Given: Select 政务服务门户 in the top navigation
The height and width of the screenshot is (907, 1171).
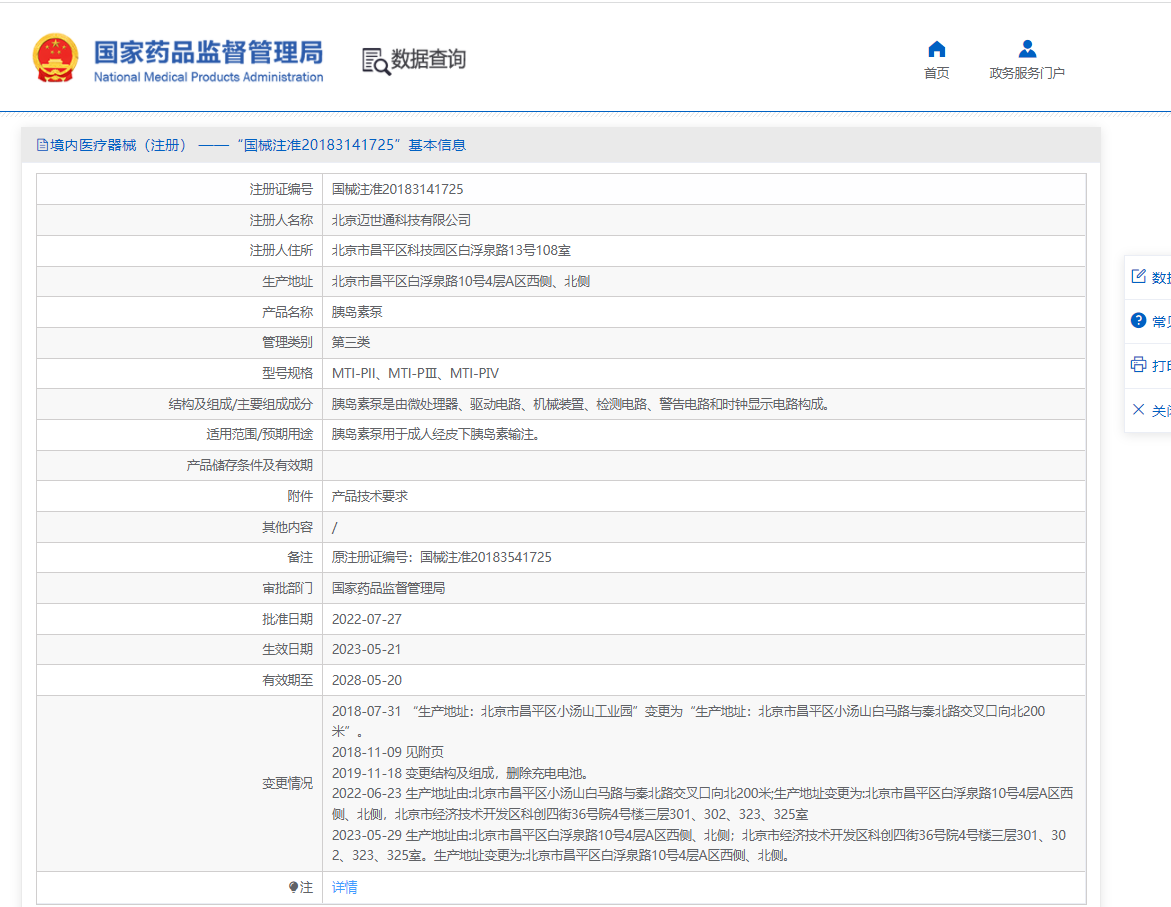Looking at the screenshot, I should [x=1026, y=72].
